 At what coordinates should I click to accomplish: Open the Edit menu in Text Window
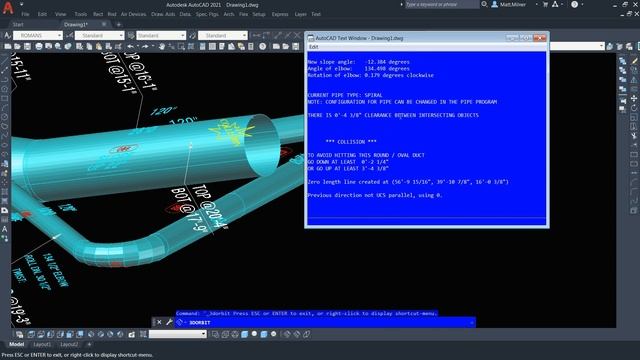313,47
